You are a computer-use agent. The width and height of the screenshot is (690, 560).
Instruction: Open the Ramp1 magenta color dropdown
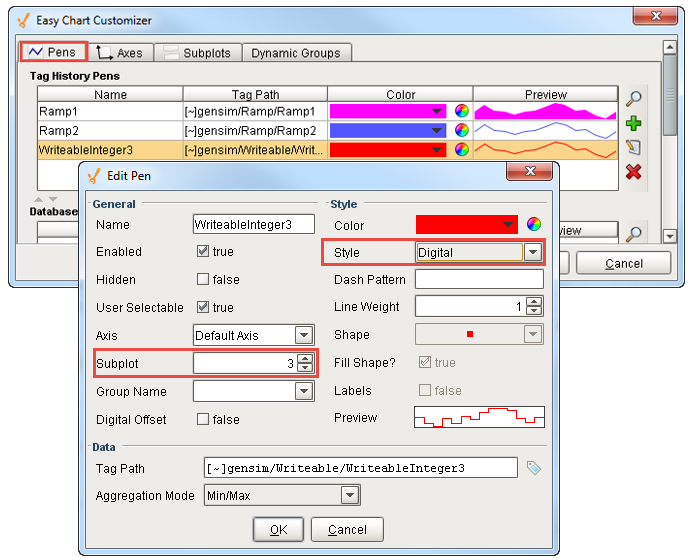[388, 111]
